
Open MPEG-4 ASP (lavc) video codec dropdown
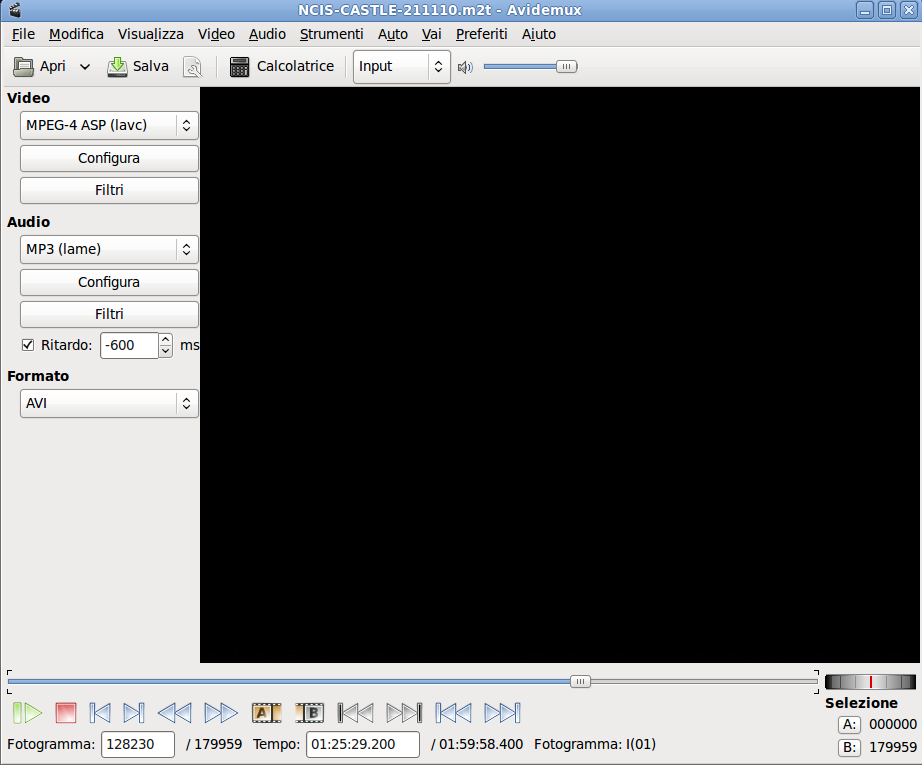click(x=109, y=125)
